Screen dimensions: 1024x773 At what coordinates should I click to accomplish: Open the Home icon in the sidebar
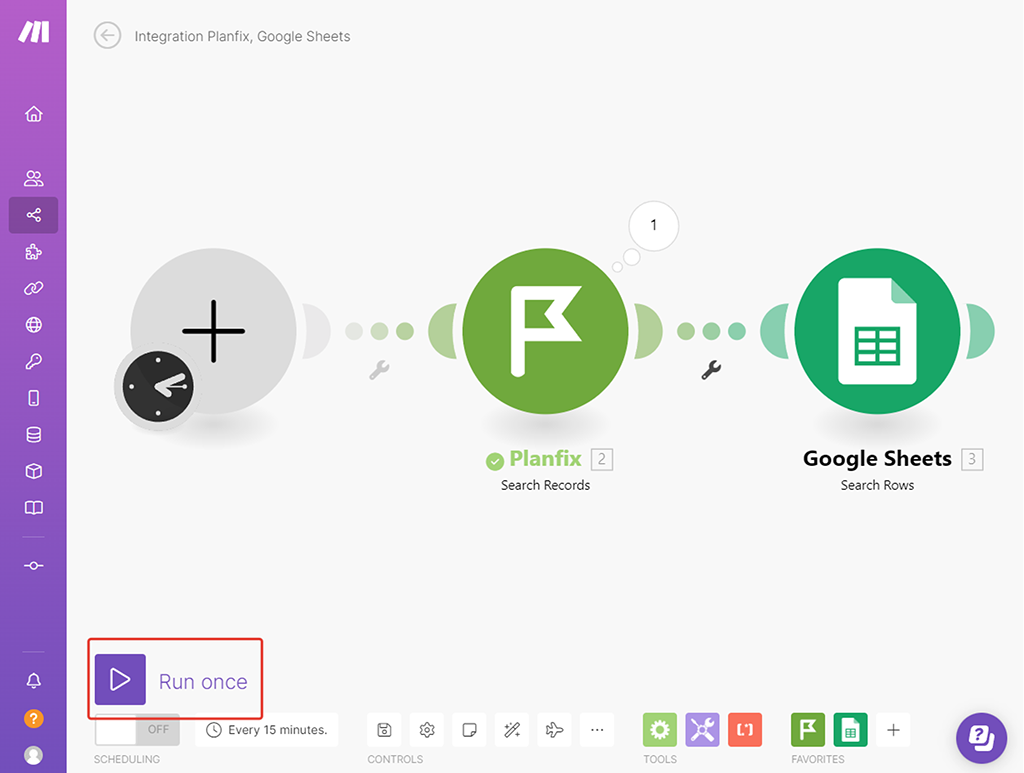click(x=33, y=114)
